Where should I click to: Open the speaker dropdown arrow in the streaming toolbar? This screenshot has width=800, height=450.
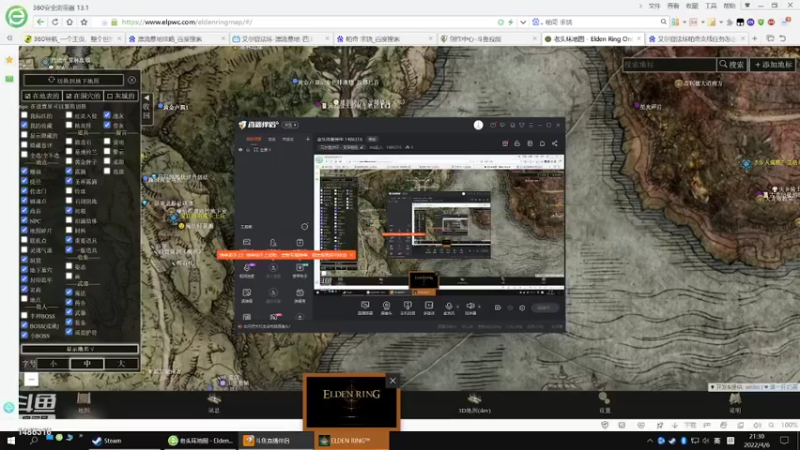point(479,307)
